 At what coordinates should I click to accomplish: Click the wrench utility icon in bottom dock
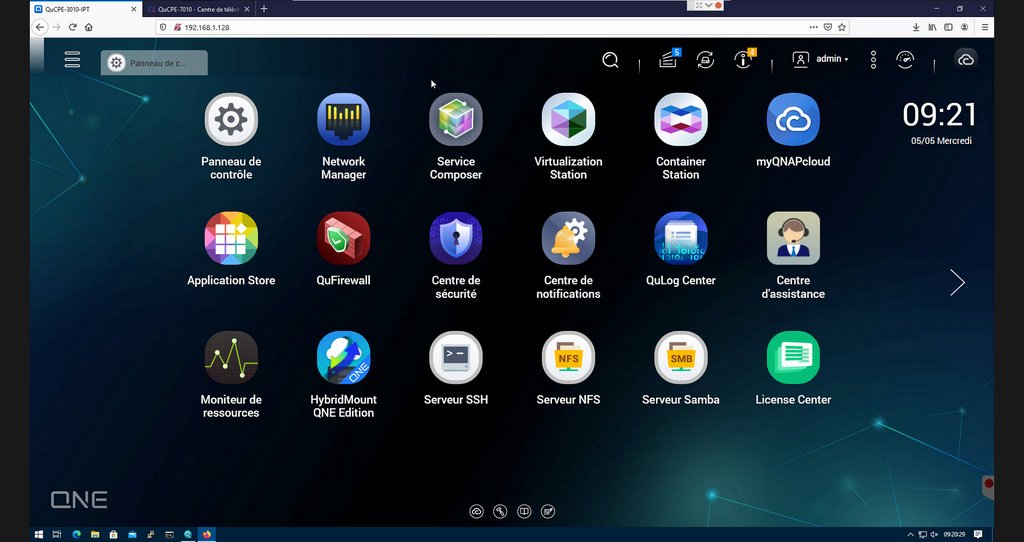tap(500, 511)
